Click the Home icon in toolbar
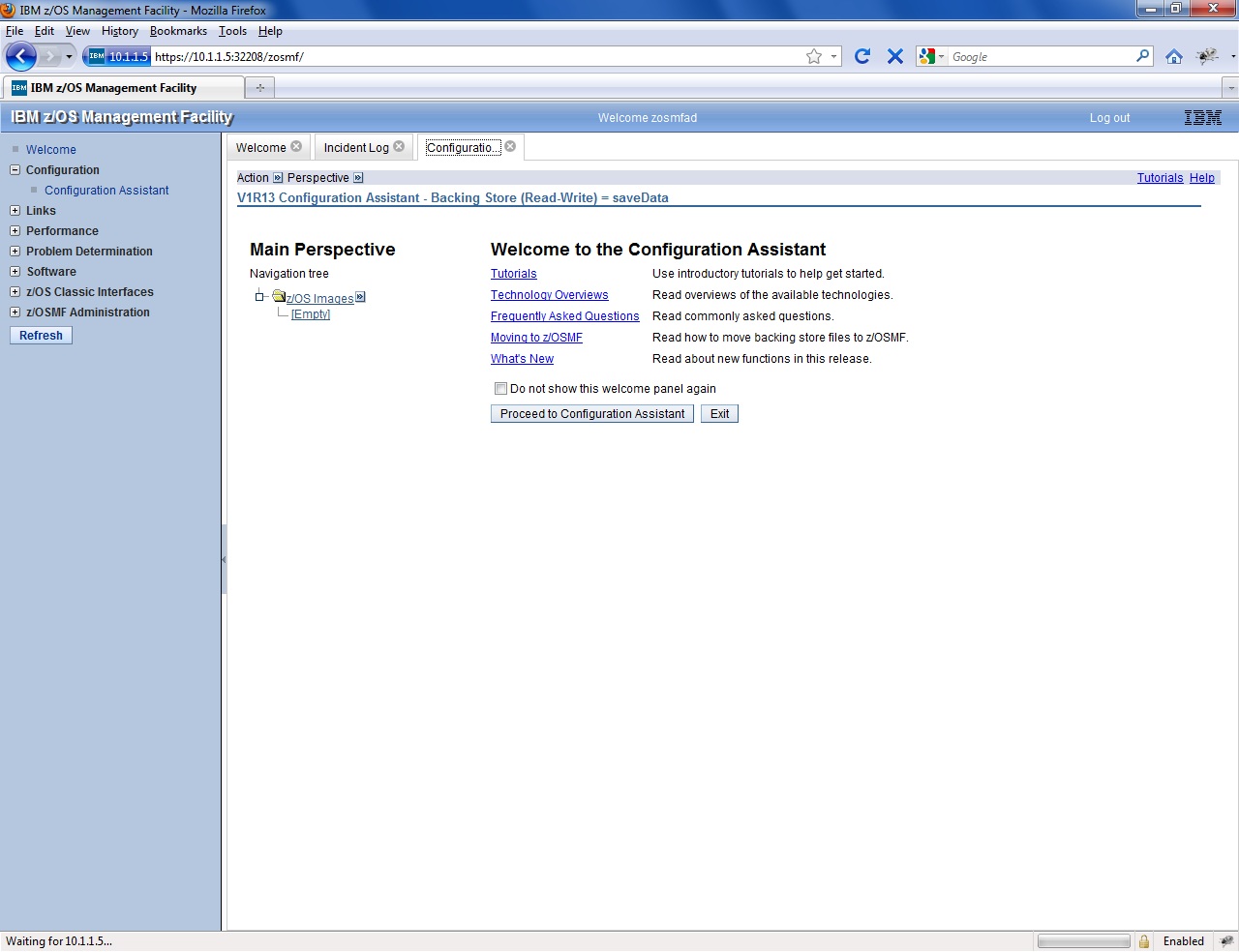 click(x=1174, y=56)
